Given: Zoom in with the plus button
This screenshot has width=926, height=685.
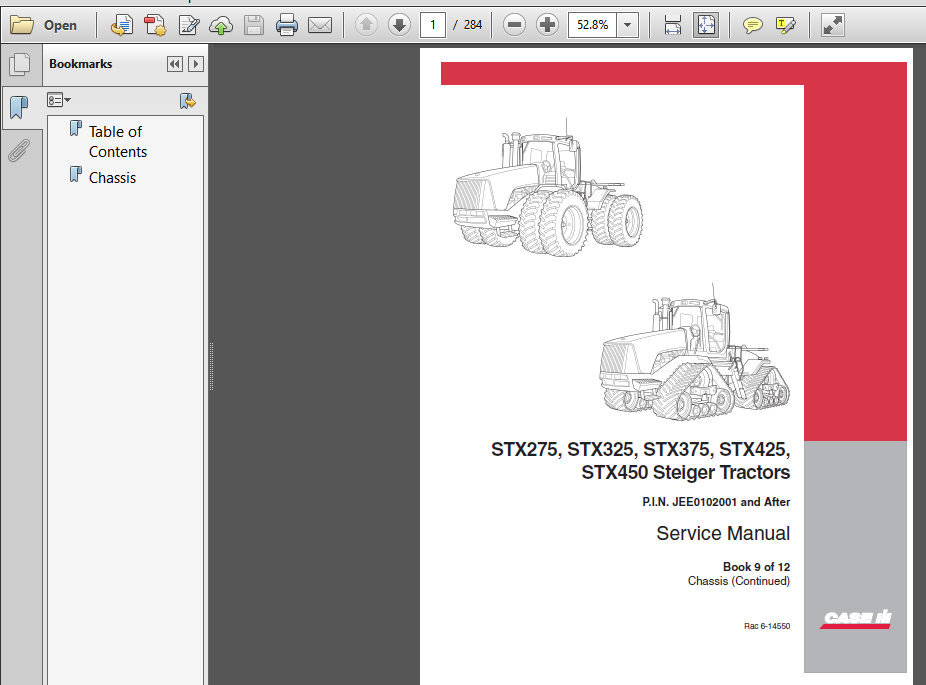Looking at the screenshot, I should 547,25.
